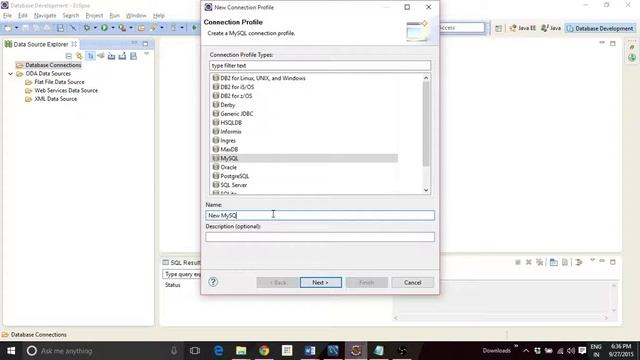
Task: Click the Export profiles icon in Data Source Explorer
Action: (122, 56)
